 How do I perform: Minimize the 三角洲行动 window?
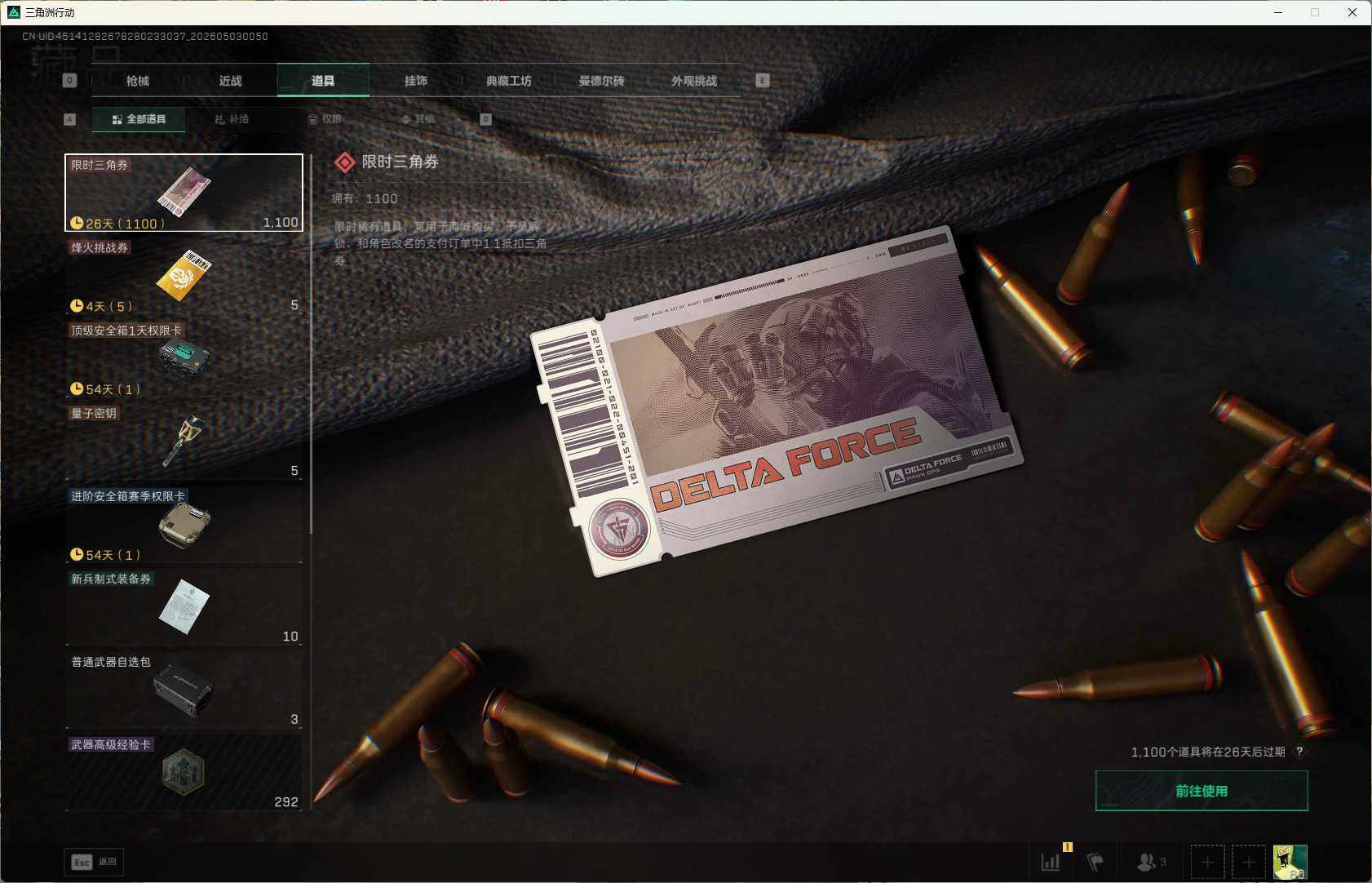1278,12
